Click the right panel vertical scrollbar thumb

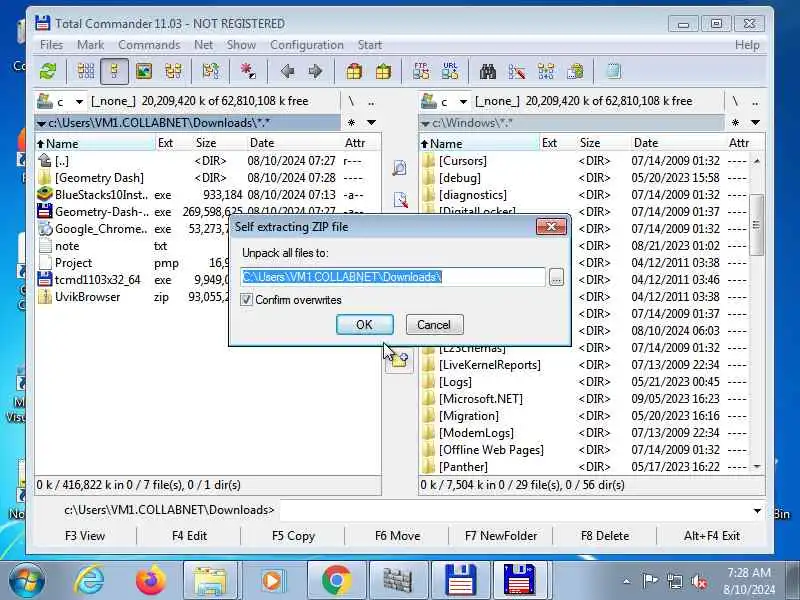(757, 225)
